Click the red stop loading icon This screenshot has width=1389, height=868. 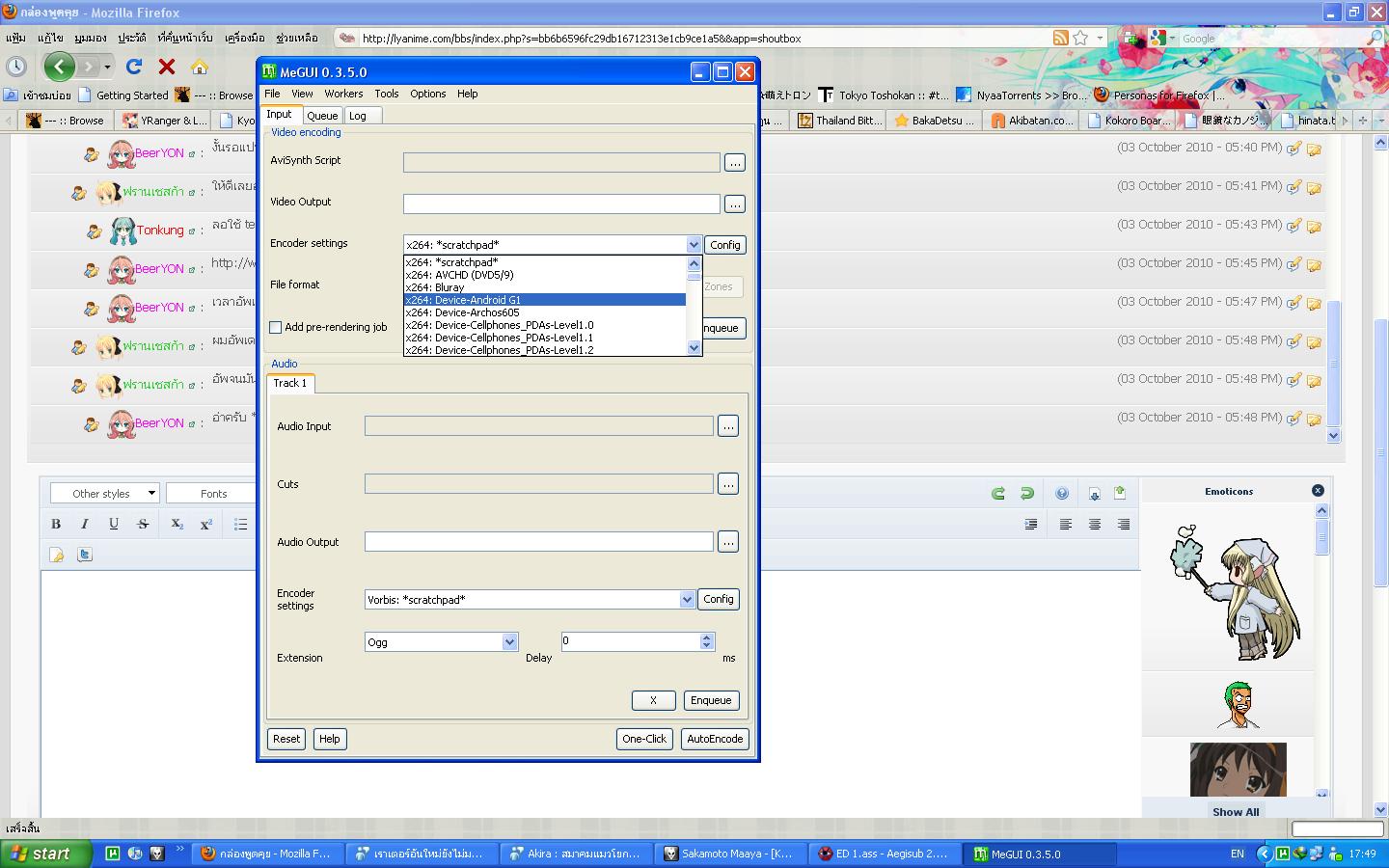point(167,67)
